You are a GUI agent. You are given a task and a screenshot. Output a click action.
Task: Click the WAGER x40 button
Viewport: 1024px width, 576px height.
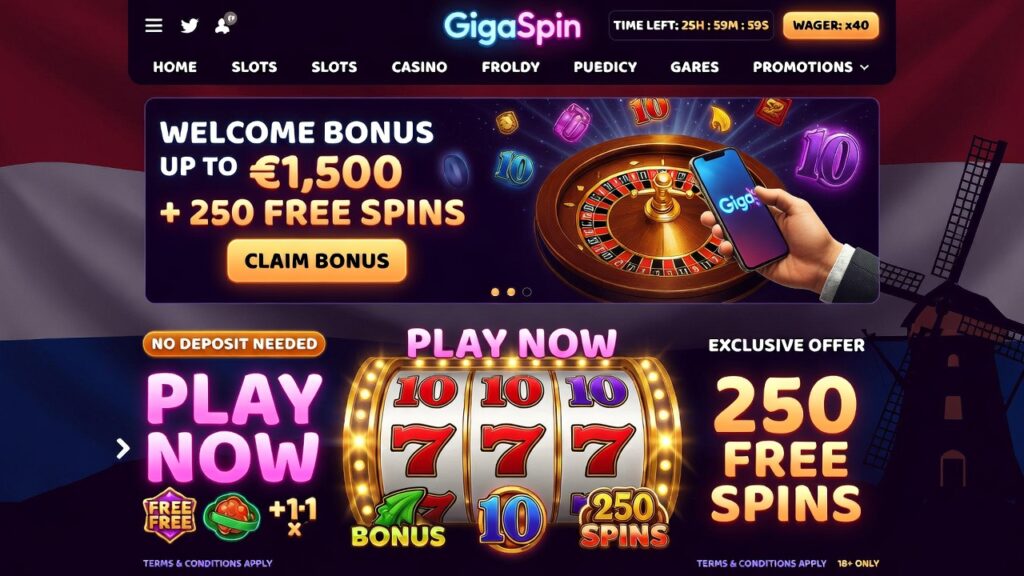831,25
